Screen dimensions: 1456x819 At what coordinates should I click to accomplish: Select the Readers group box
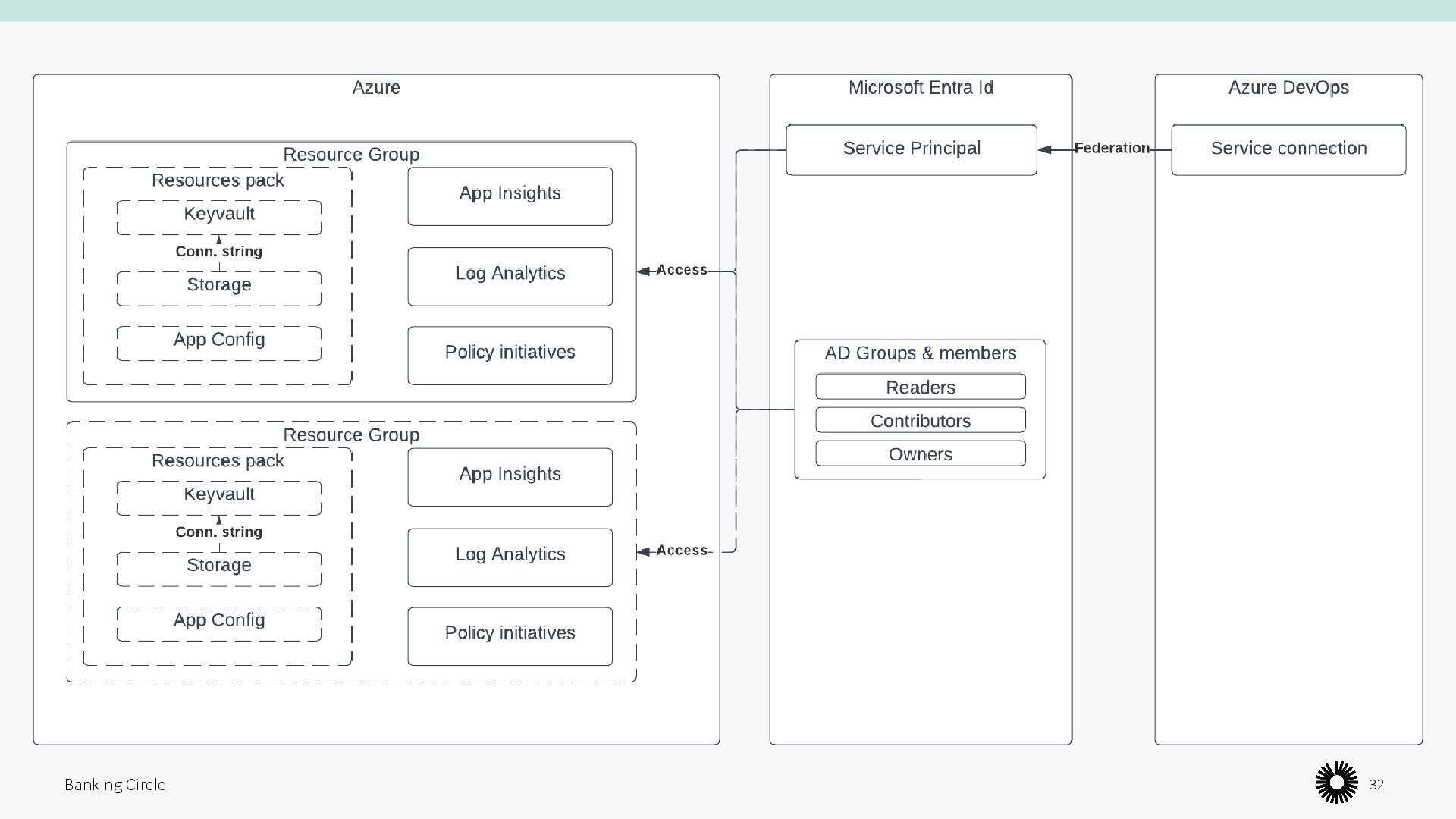[920, 387]
